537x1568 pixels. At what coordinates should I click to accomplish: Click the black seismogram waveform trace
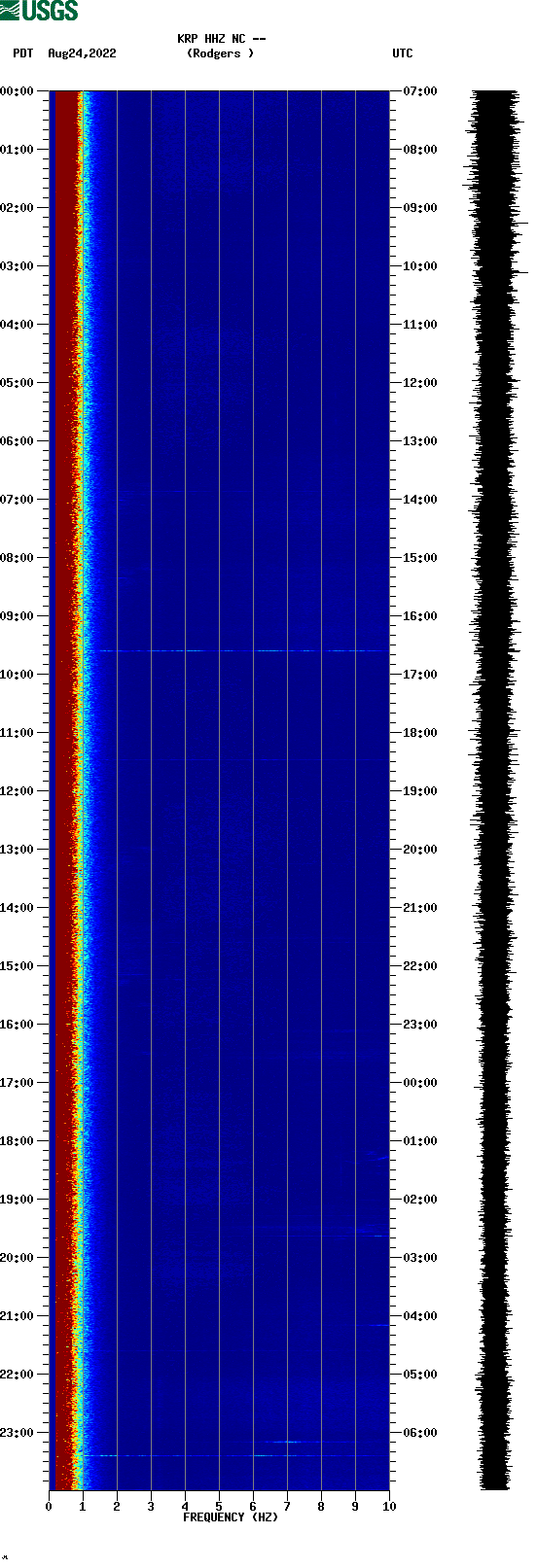pyautogui.click(x=495, y=790)
